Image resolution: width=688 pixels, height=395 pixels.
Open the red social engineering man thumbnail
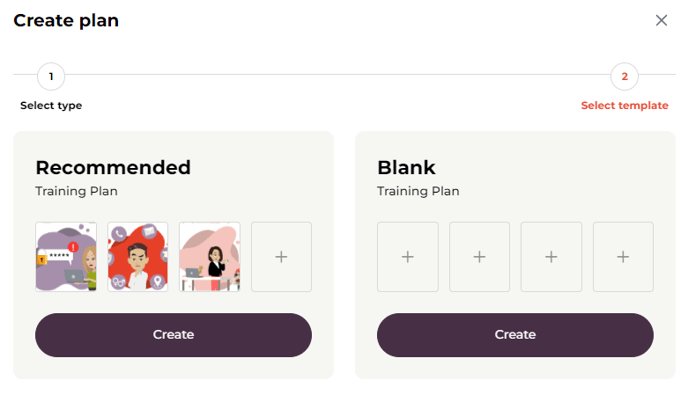(138, 257)
